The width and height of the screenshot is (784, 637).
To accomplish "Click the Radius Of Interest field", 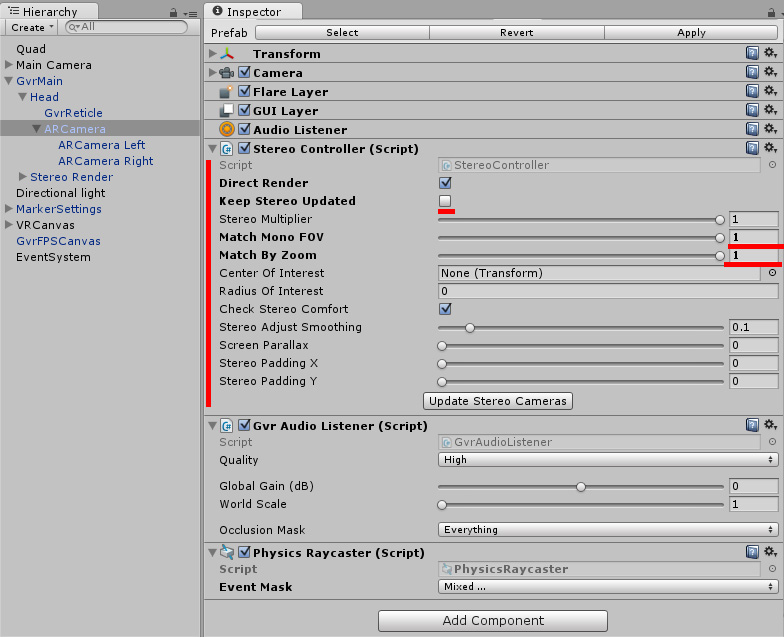I will point(608,291).
